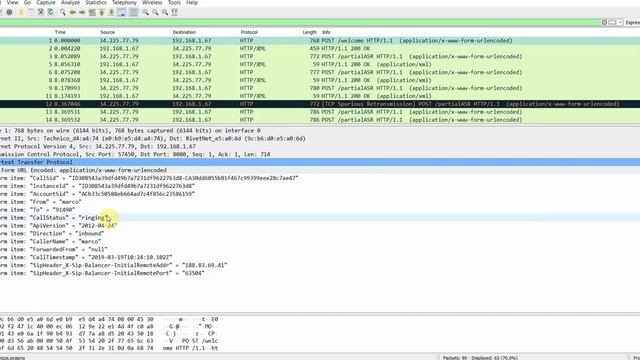Screen dimensions: 640x360
Task: Select the CallSid form item
Action: (x=320, y=178)
